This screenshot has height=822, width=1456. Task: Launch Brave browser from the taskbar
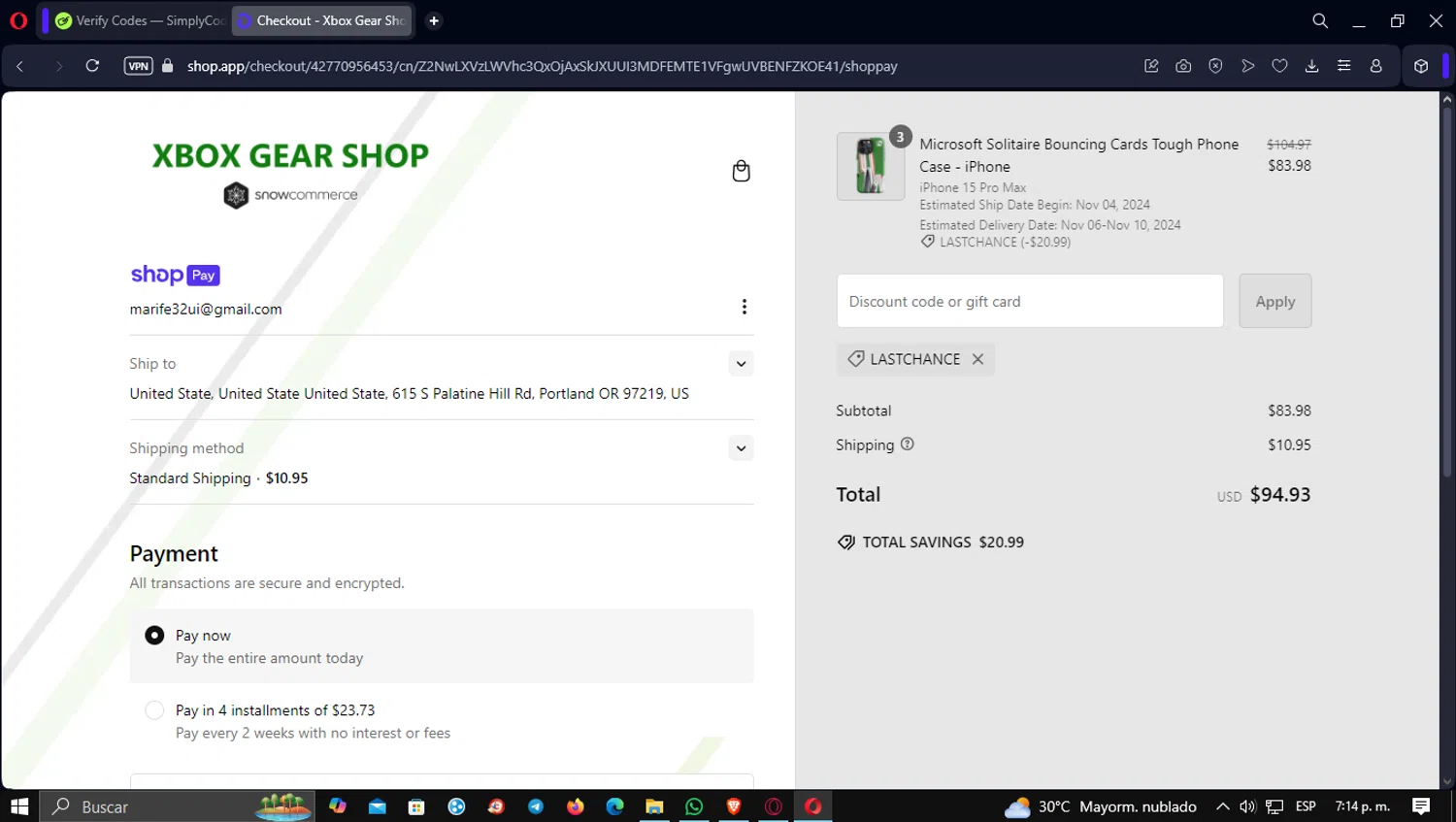click(734, 806)
